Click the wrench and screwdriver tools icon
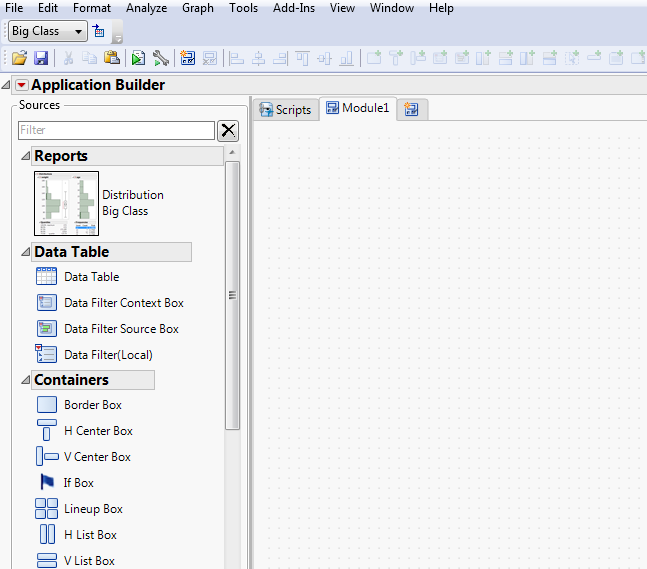Viewport: 647px width, 569px height. point(161,59)
